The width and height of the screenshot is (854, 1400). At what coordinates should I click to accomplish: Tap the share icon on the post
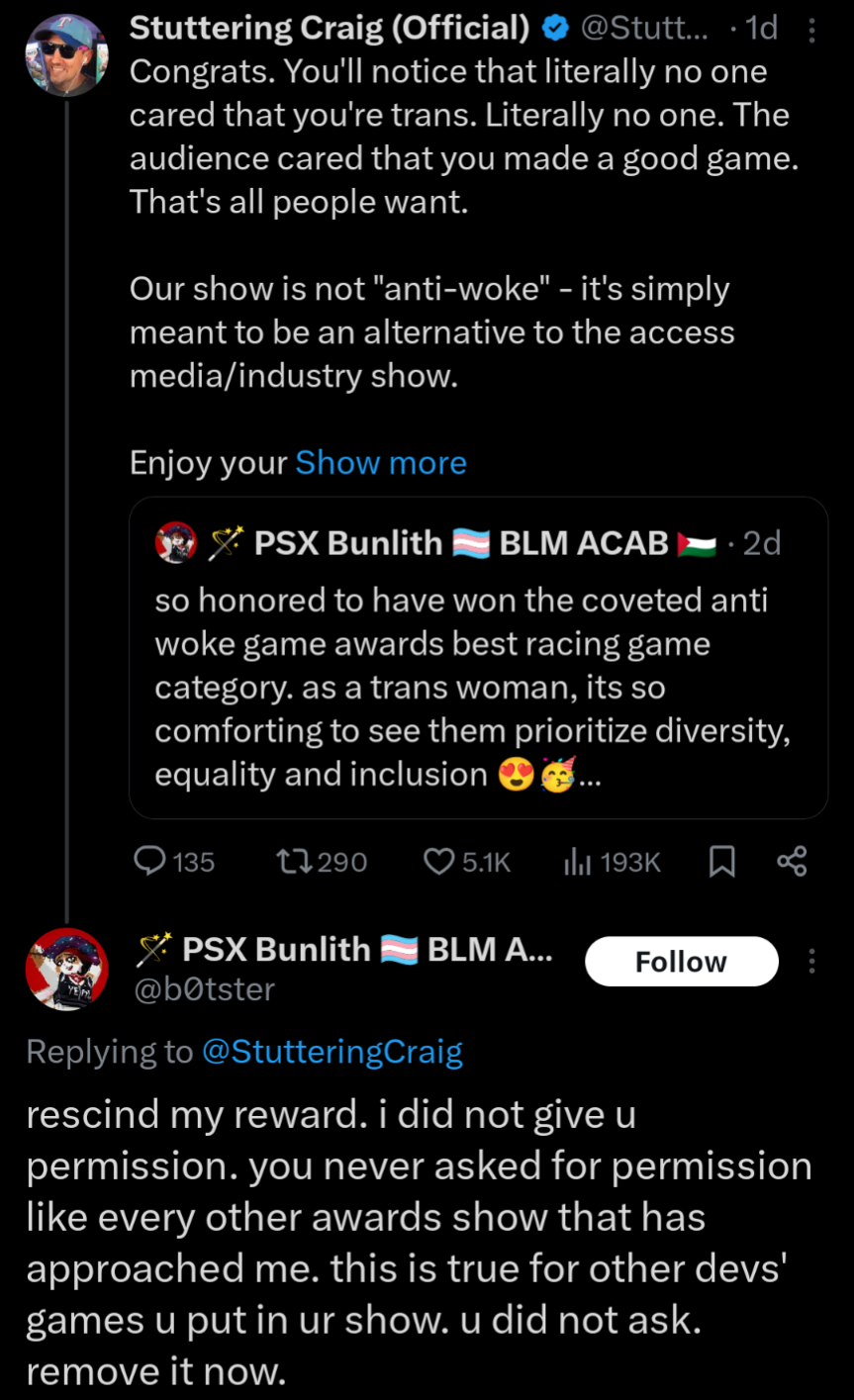point(793,862)
